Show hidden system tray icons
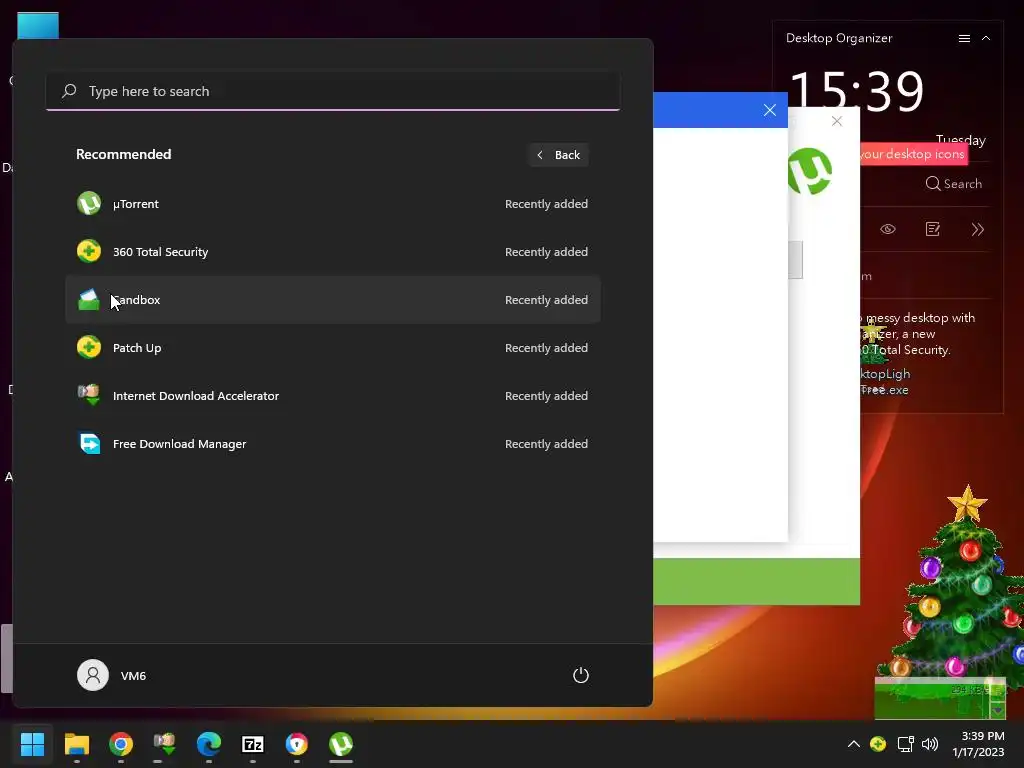Viewport: 1024px width, 768px height. (854, 744)
